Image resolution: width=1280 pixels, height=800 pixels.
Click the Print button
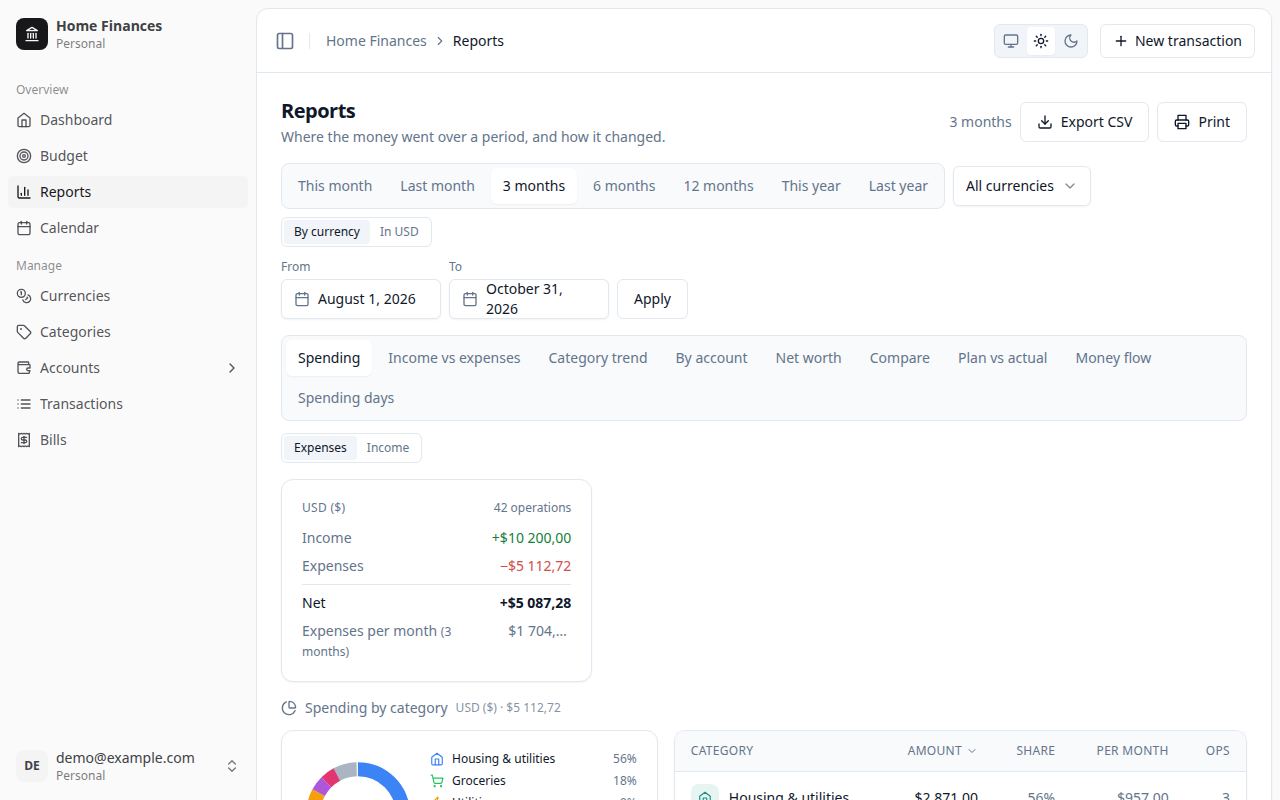1202,122
